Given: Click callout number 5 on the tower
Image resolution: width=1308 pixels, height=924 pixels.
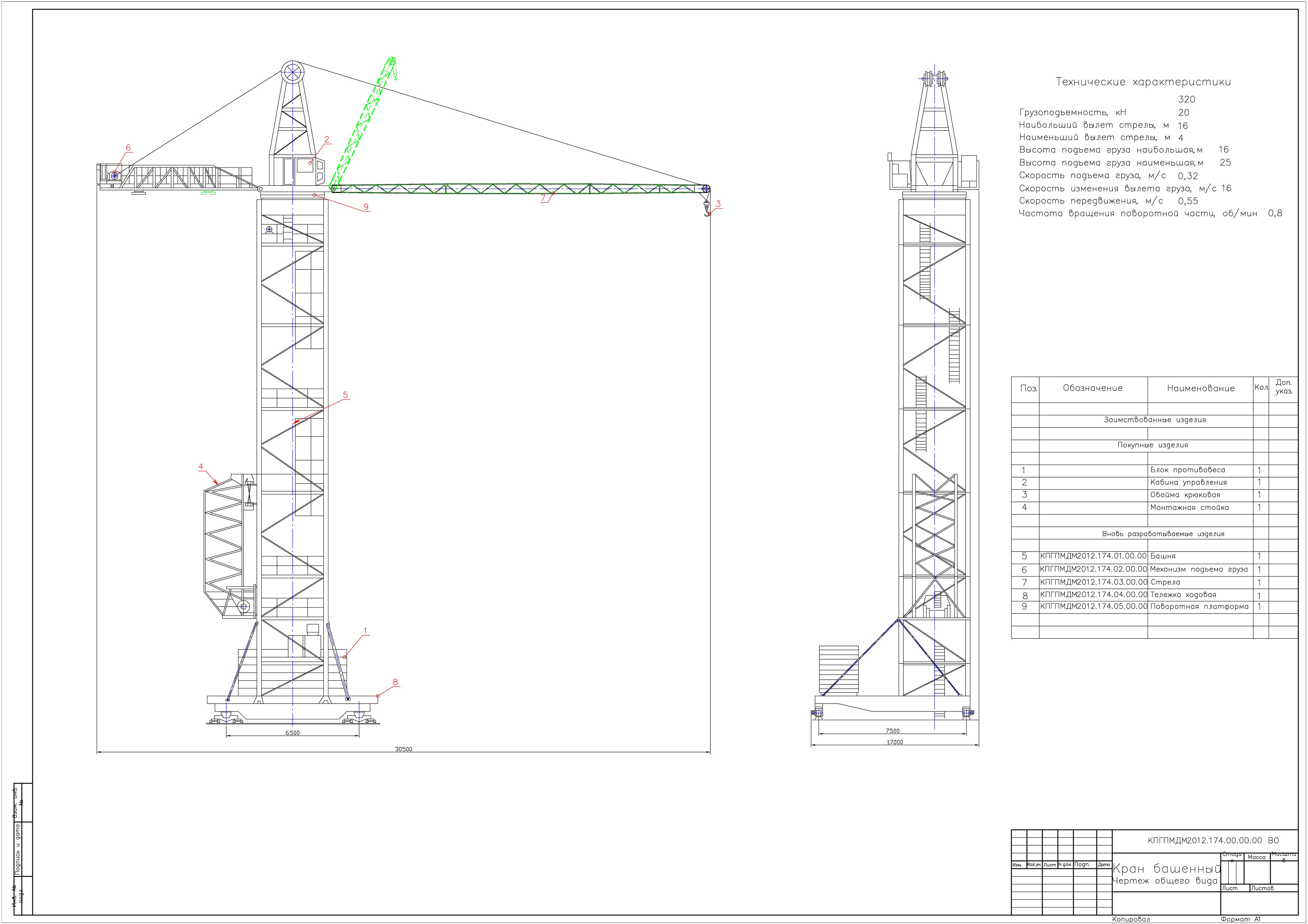Looking at the screenshot, I should click(x=345, y=395).
